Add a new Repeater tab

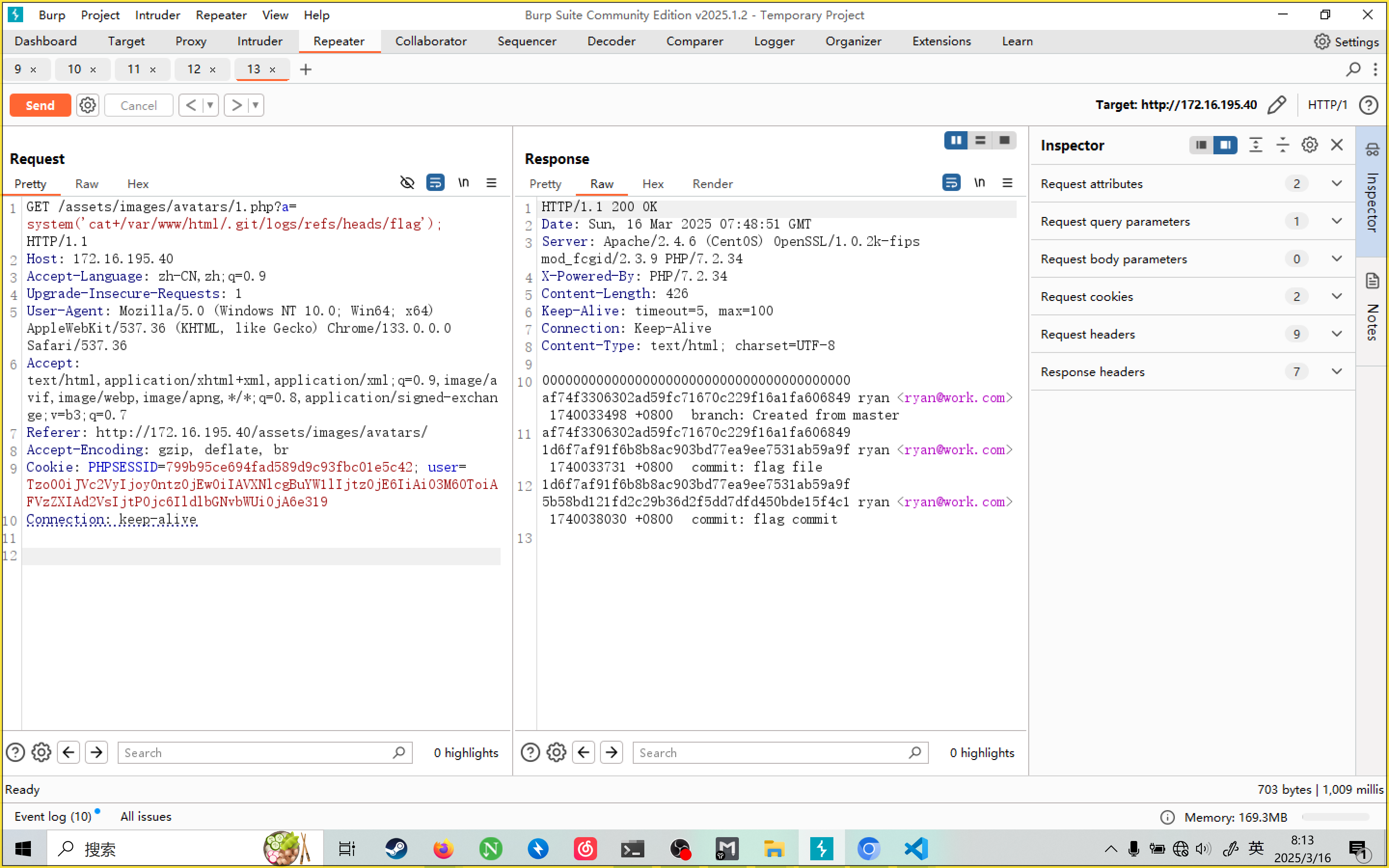(306, 69)
